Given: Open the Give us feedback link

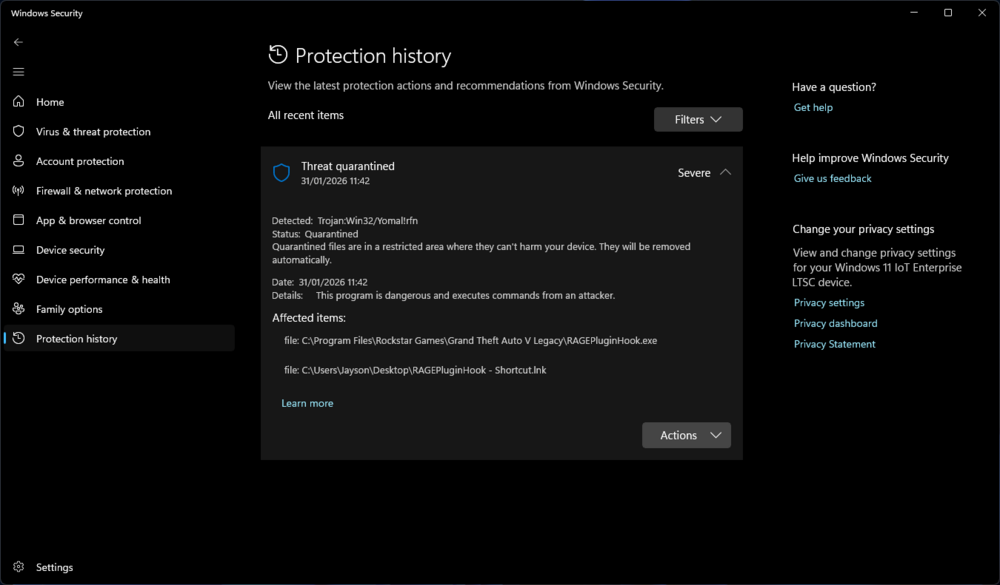Looking at the screenshot, I should pos(832,178).
